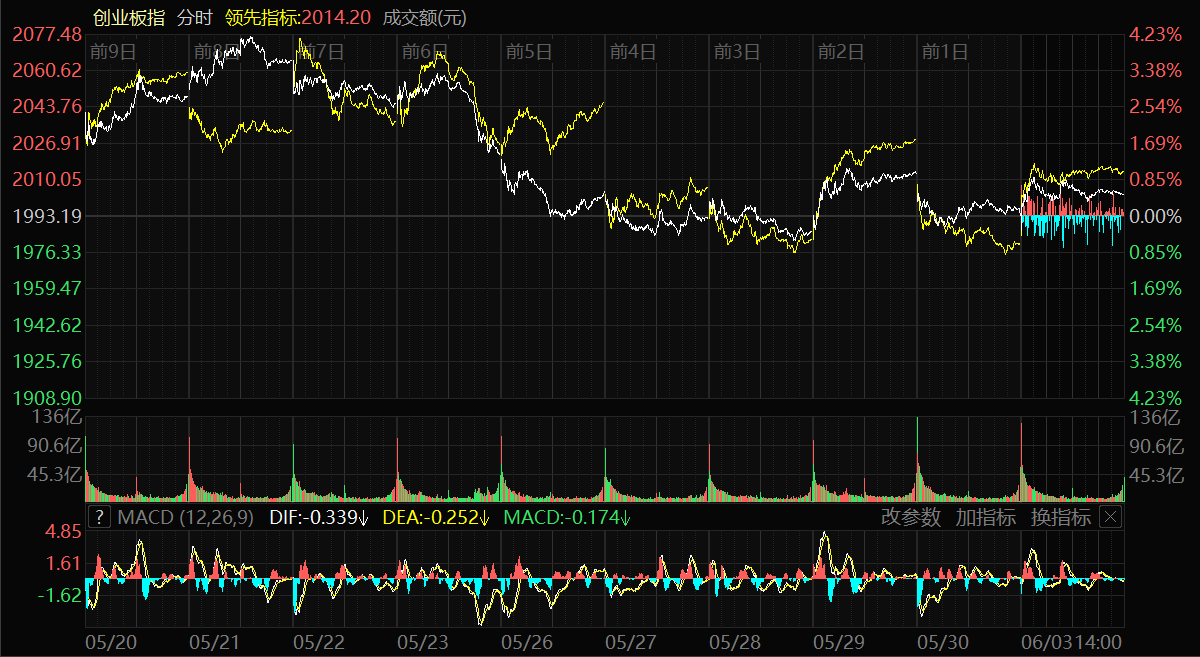
Task: Click the 1942.62 price axis label
Action: click(x=47, y=325)
